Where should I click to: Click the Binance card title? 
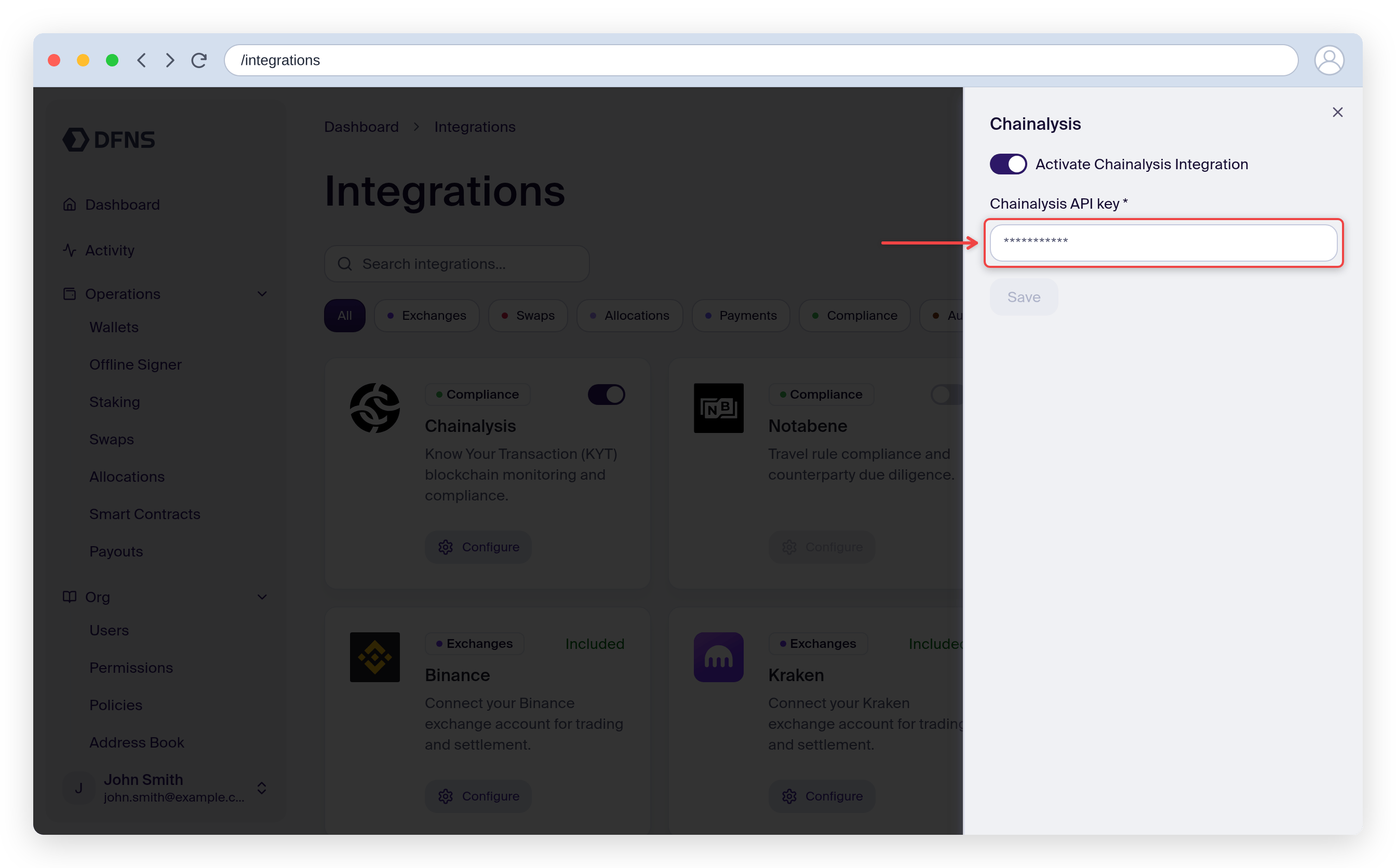point(457,675)
